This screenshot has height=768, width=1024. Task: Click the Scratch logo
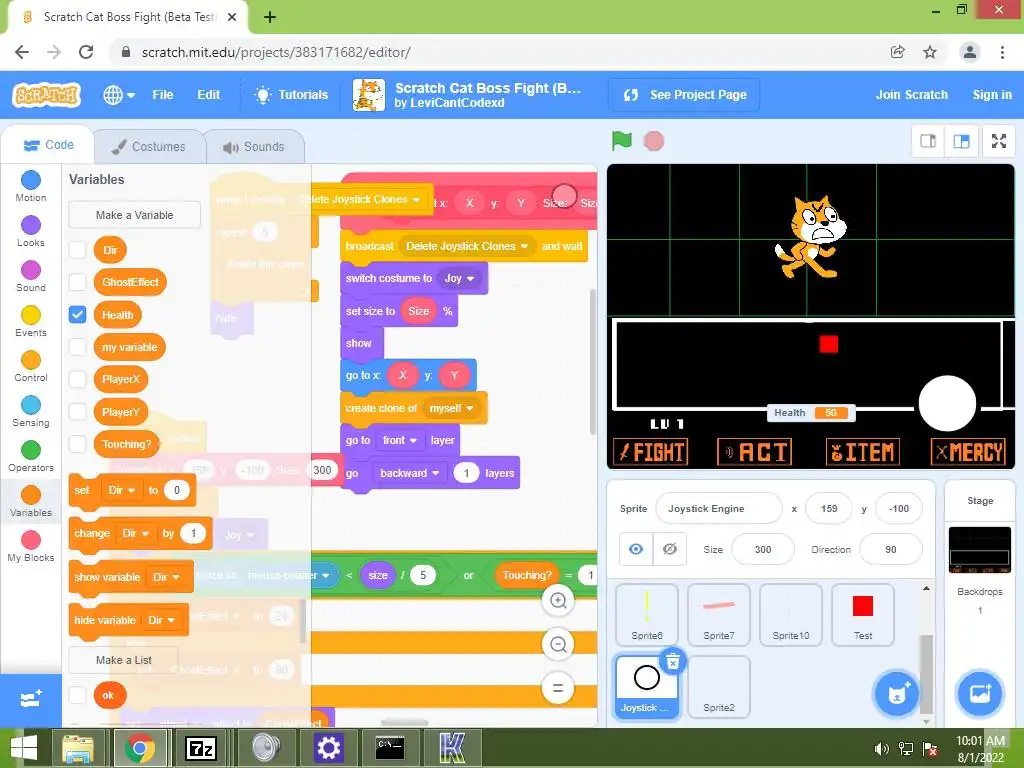coord(46,95)
